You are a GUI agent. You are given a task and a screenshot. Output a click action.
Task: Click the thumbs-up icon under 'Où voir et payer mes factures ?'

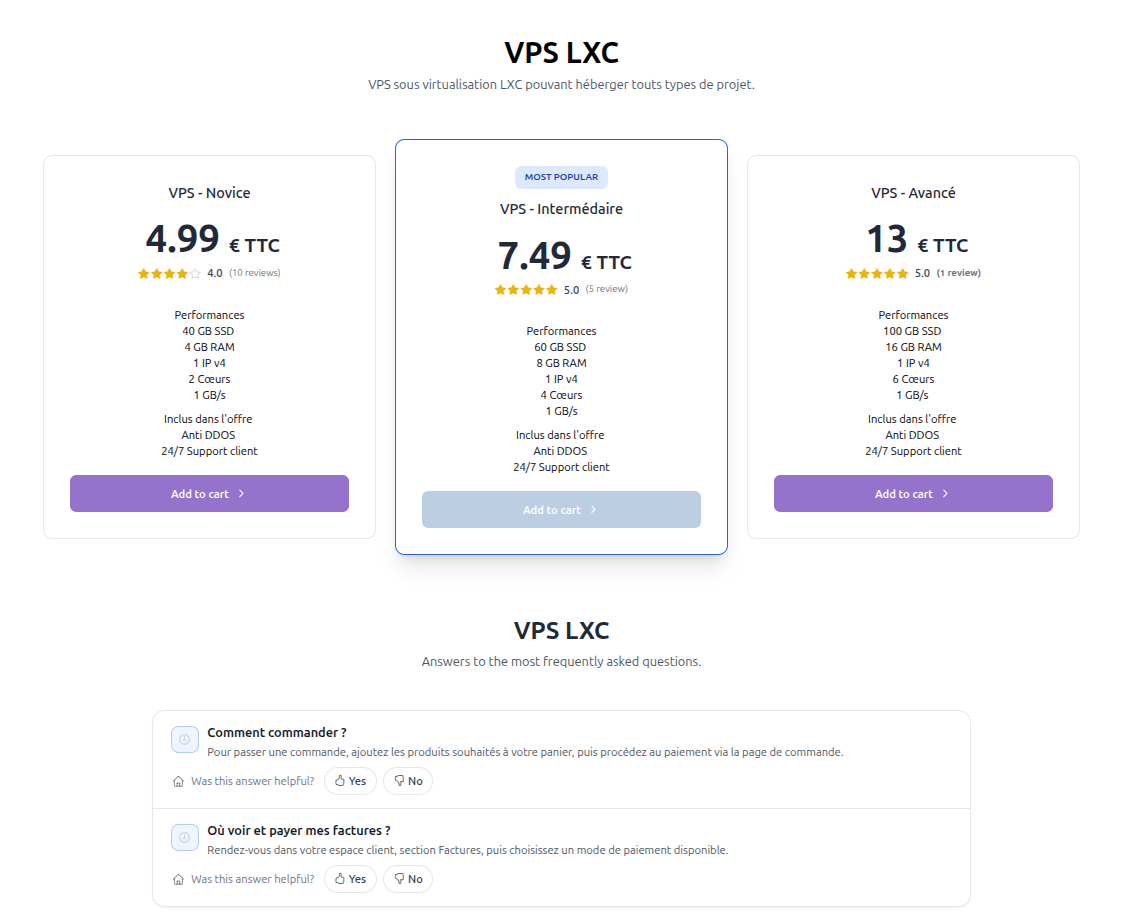tap(340, 879)
